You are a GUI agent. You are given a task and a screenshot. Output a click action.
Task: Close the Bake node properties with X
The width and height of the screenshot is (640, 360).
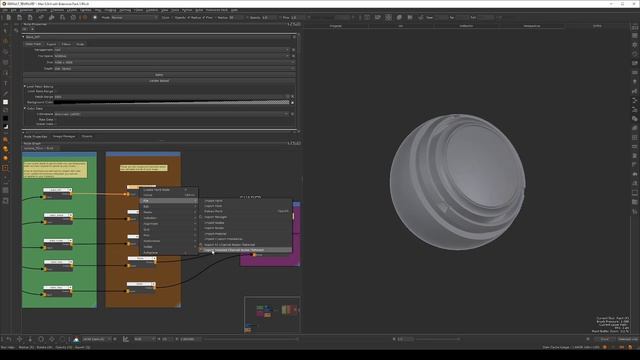294,37
